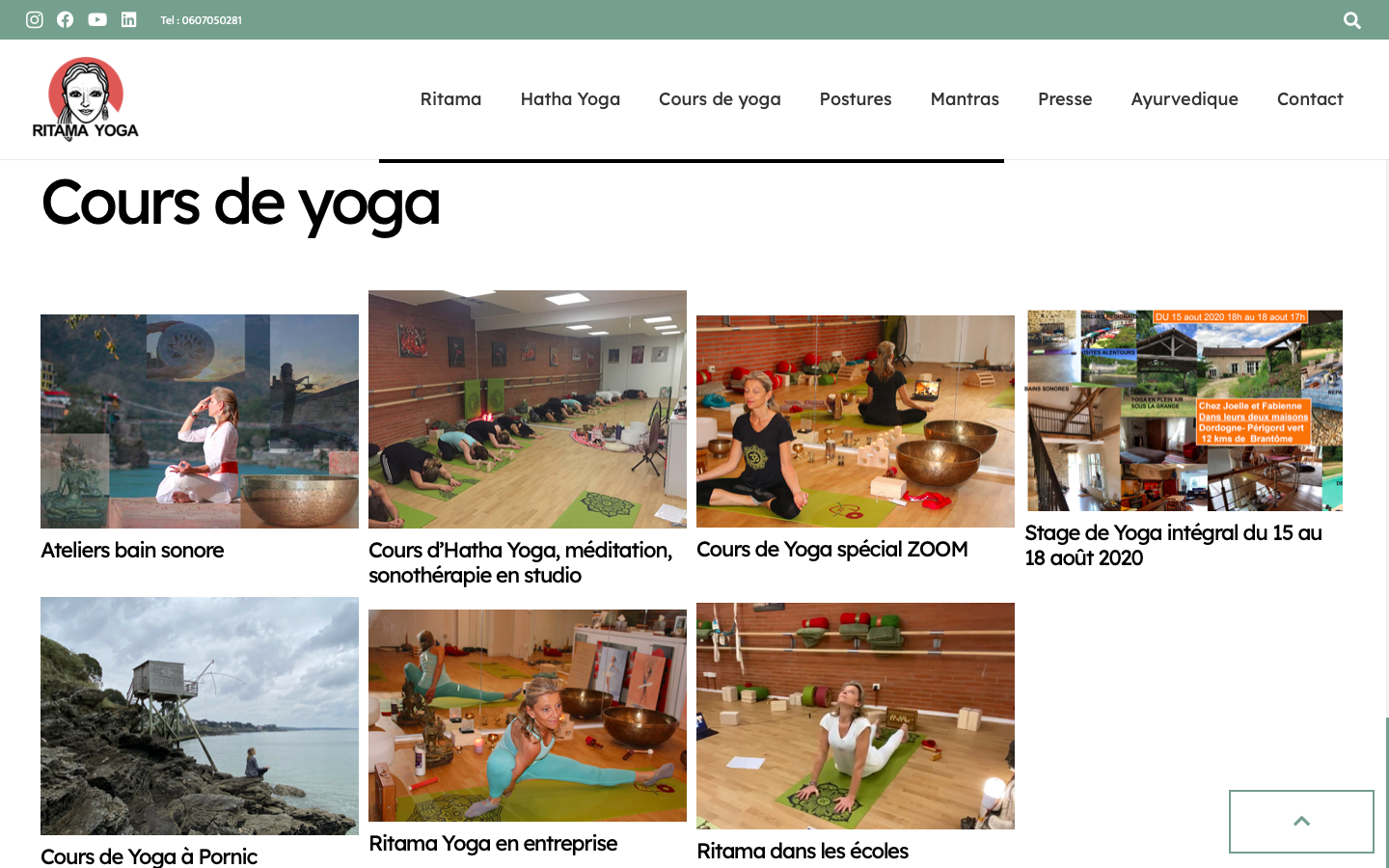Click the Ritama Yoga en entreprise thumbnail

coord(528,716)
